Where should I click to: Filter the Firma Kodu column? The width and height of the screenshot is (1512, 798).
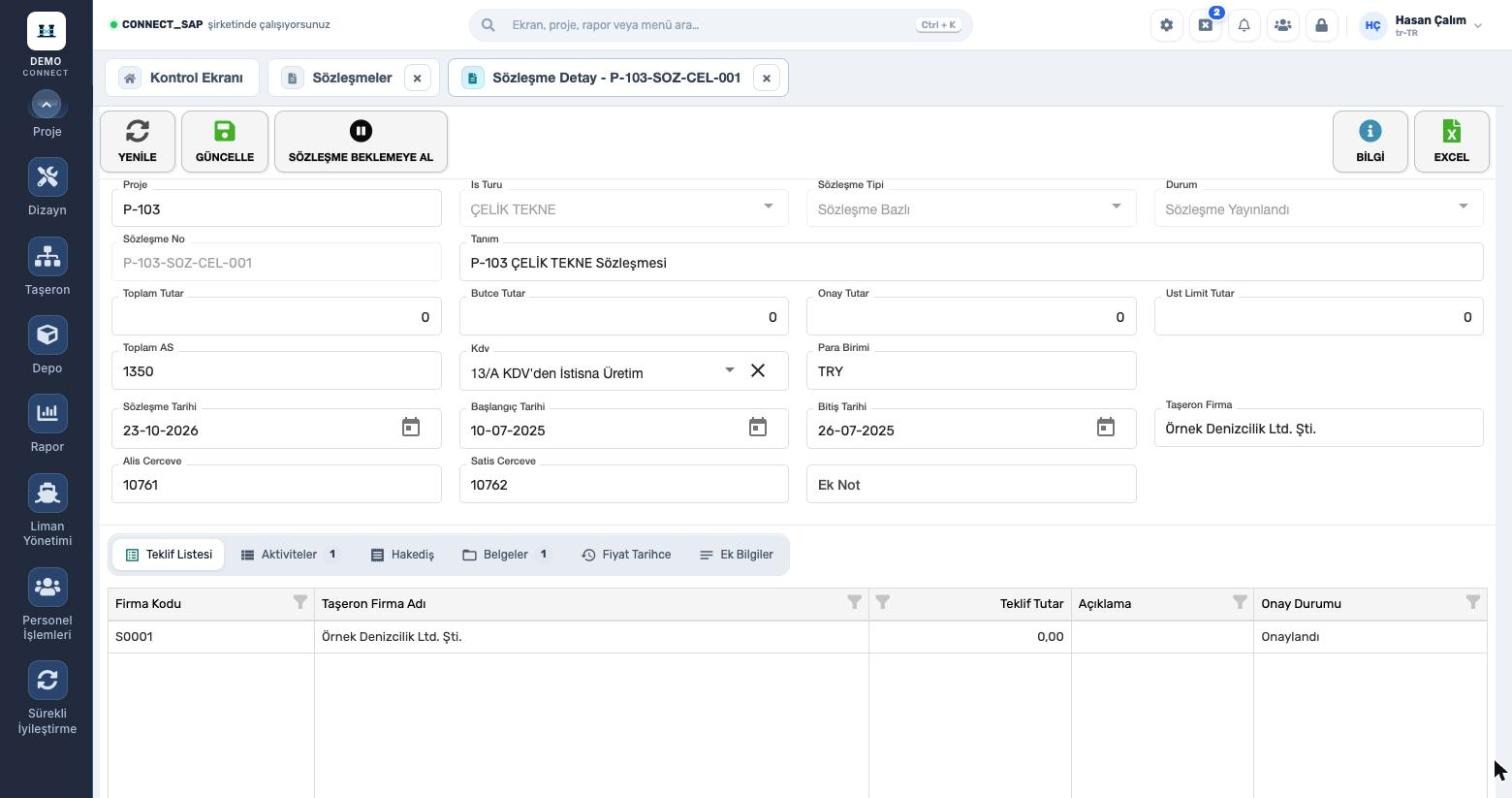(299, 602)
